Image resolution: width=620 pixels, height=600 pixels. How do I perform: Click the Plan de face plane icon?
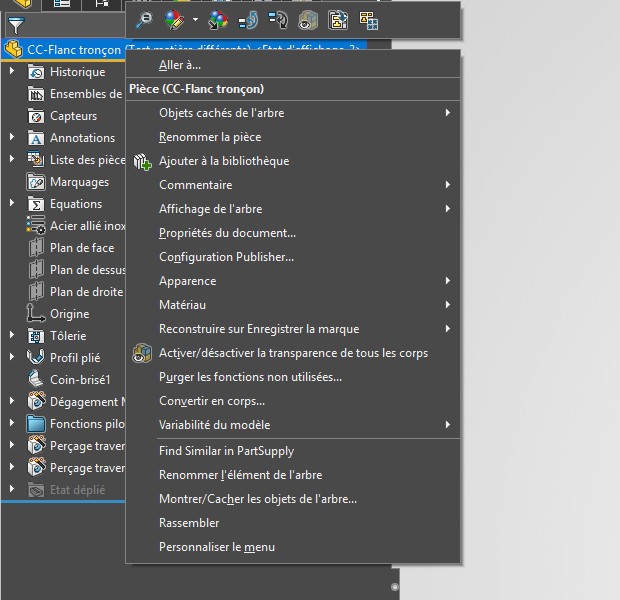(36, 248)
